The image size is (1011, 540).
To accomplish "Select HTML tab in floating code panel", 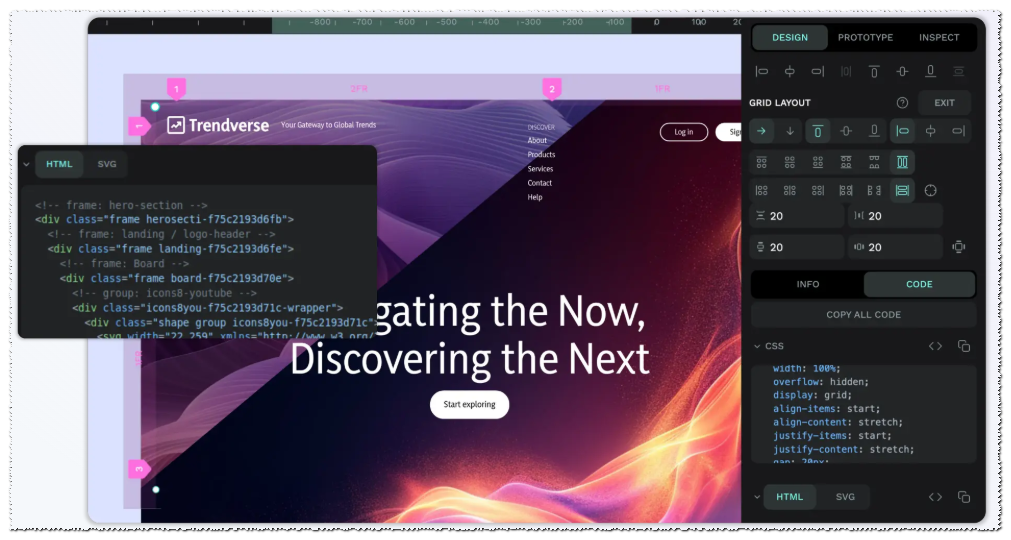I will 59,164.
